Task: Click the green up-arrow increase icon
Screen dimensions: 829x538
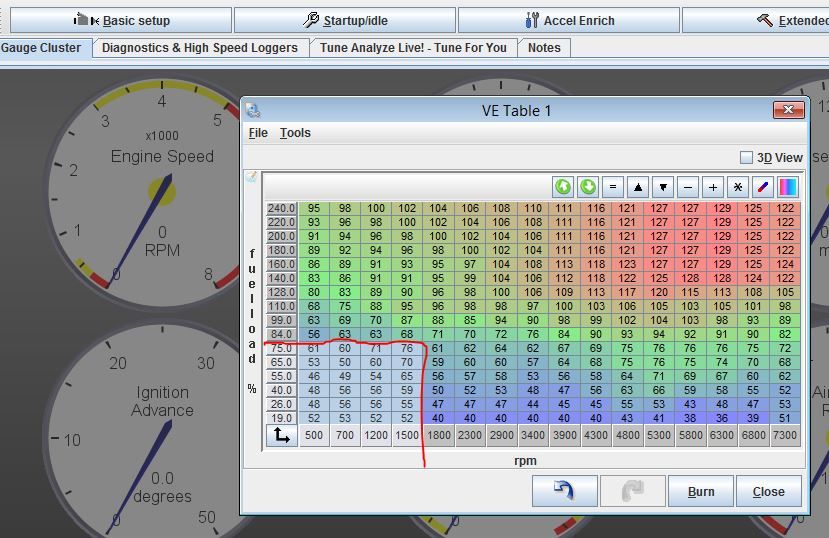Action: click(x=563, y=187)
